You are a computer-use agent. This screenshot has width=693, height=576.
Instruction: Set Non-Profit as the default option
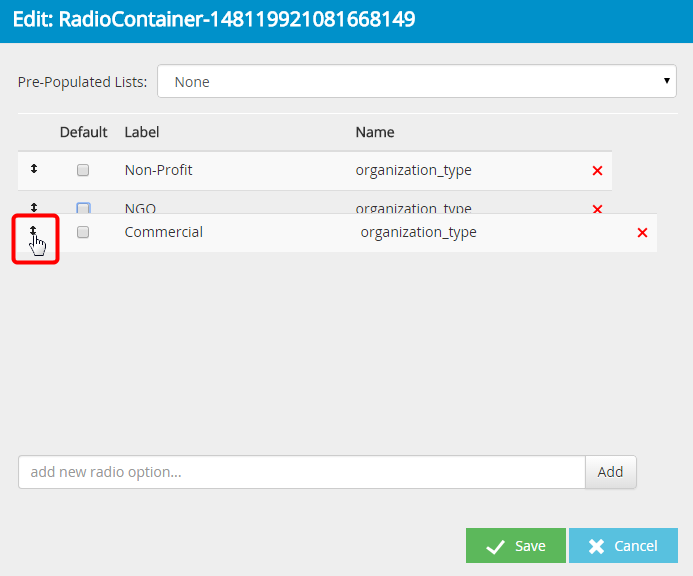[x=83, y=171]
